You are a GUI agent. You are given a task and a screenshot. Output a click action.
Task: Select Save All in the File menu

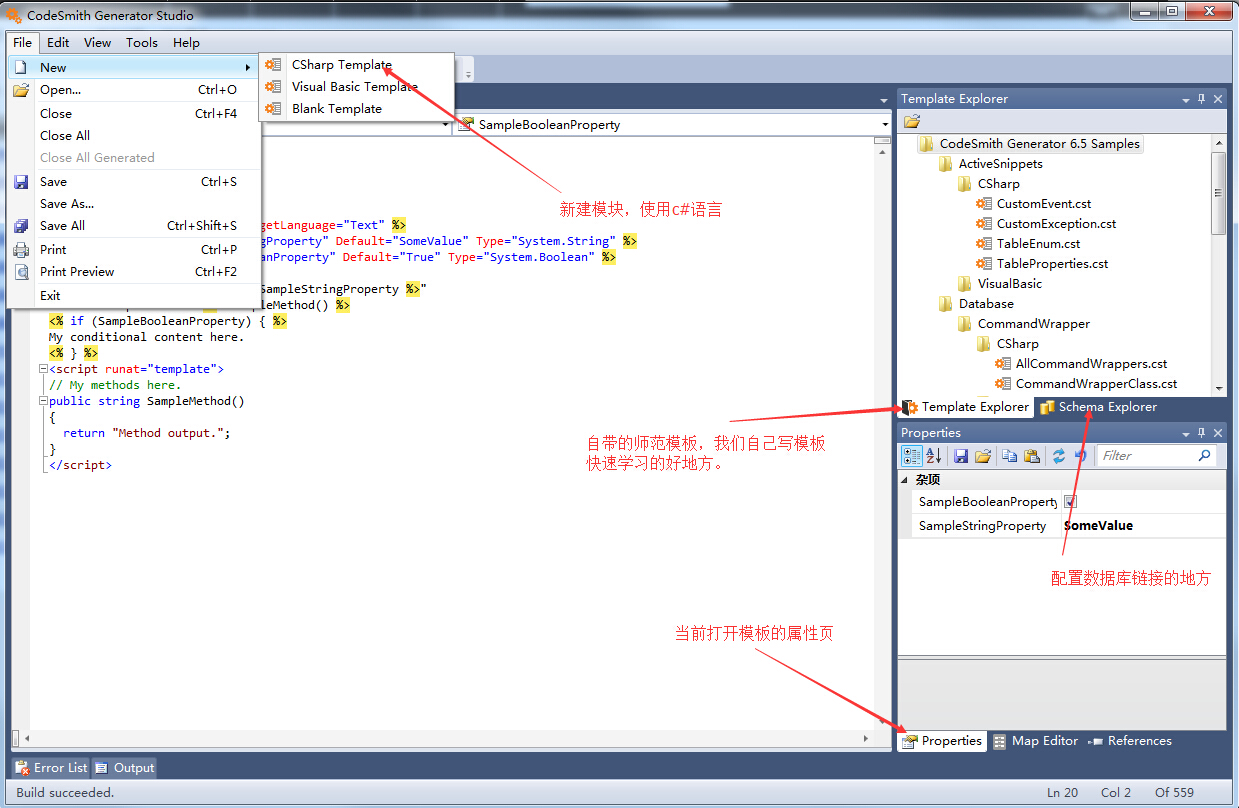coord(134,226)
